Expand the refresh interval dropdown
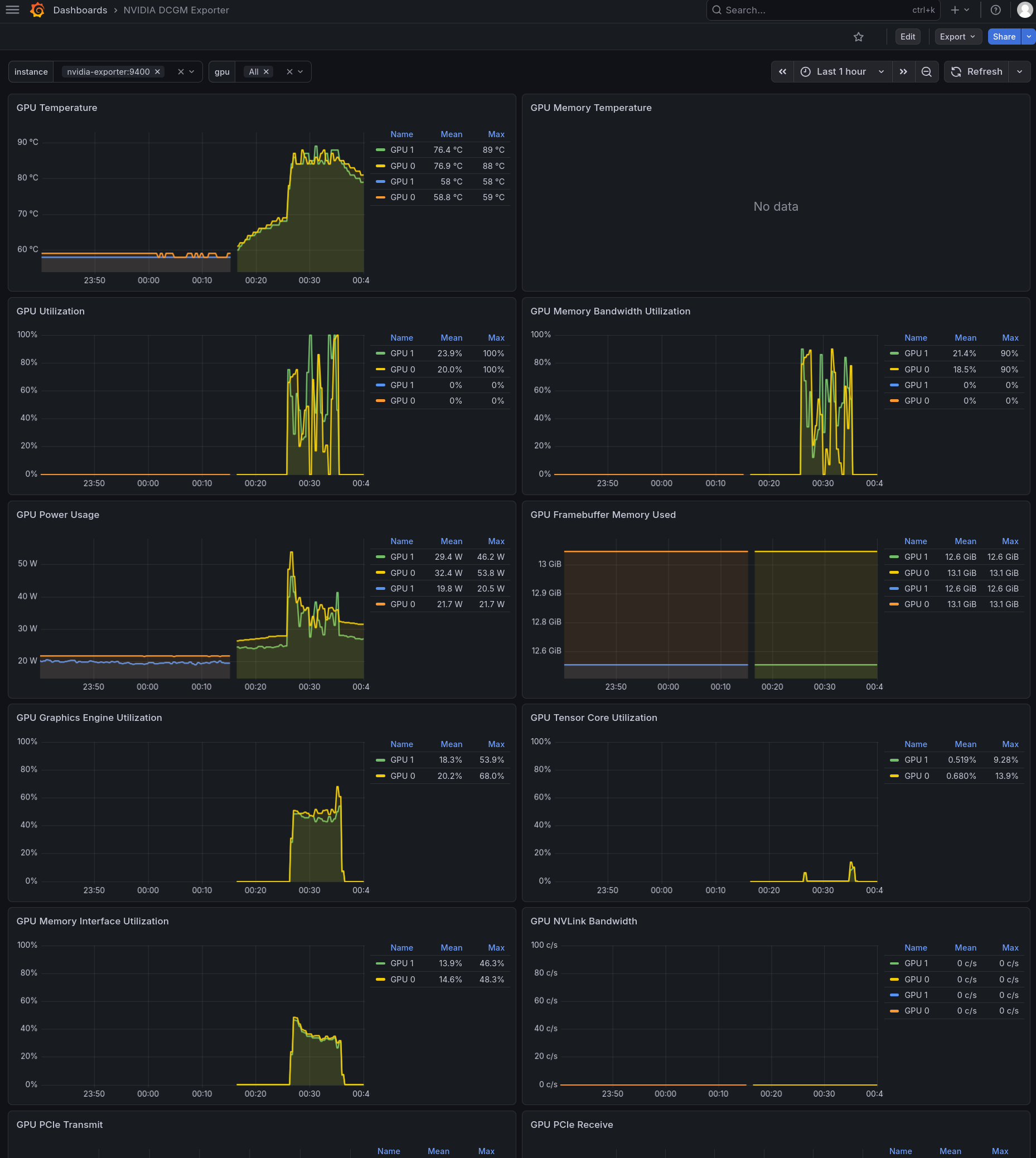The height and width of the screenshot is (1158, 1036). (1019, 72)
